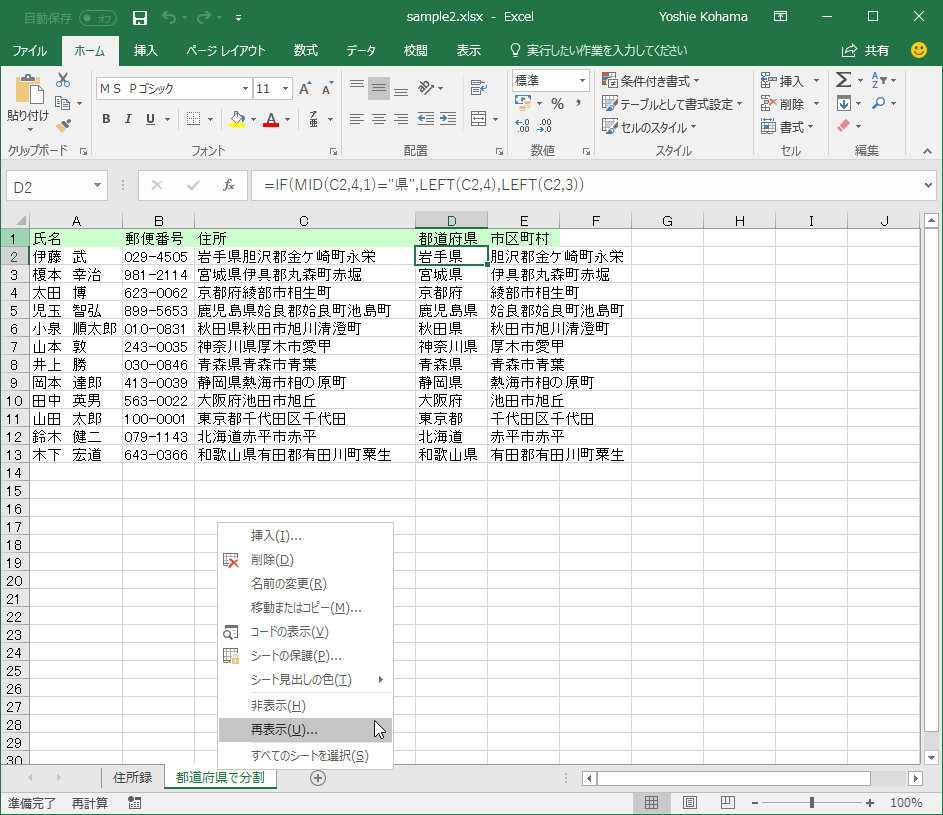Click the wrap text icon

479,88
